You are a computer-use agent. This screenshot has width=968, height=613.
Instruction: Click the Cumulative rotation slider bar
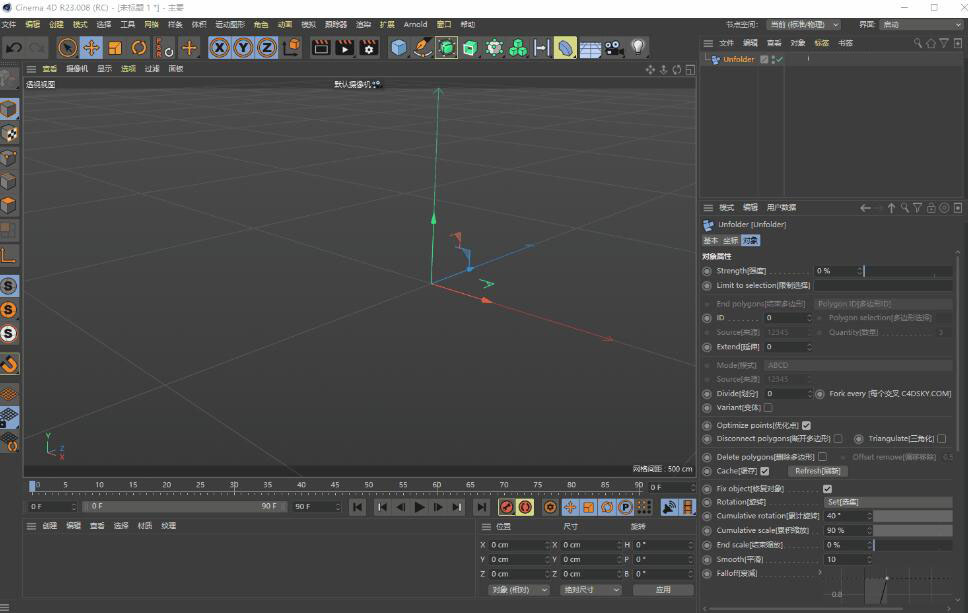[912, 516]
